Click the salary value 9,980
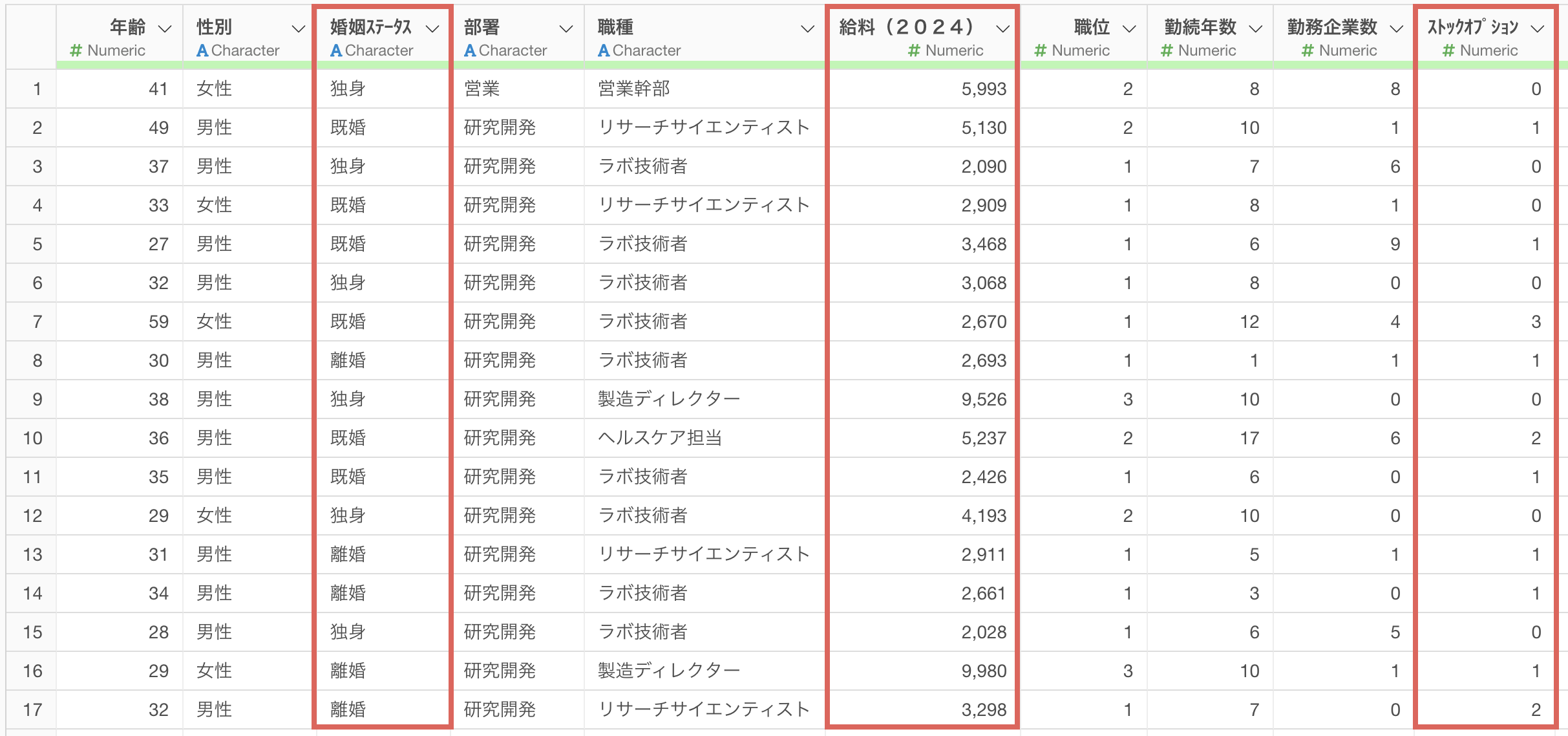Screen dimensions: 1568x736 983,671
